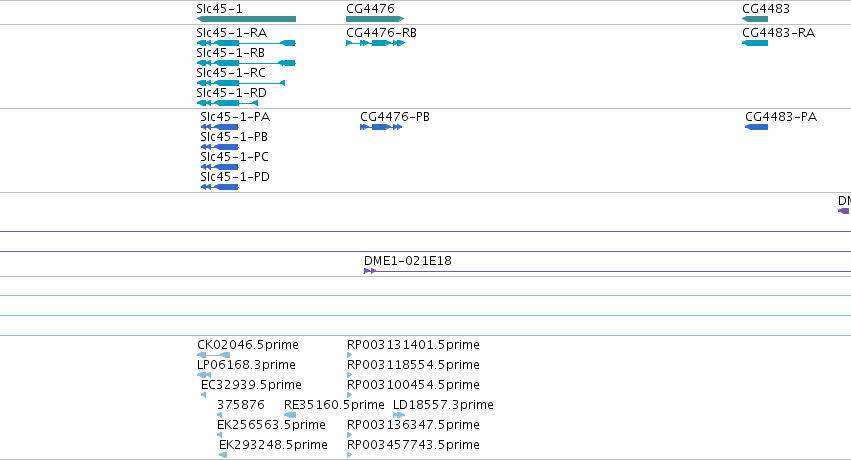
Task: Select transcript Slc45-1-RB
Action: click(x=246, y=63)
